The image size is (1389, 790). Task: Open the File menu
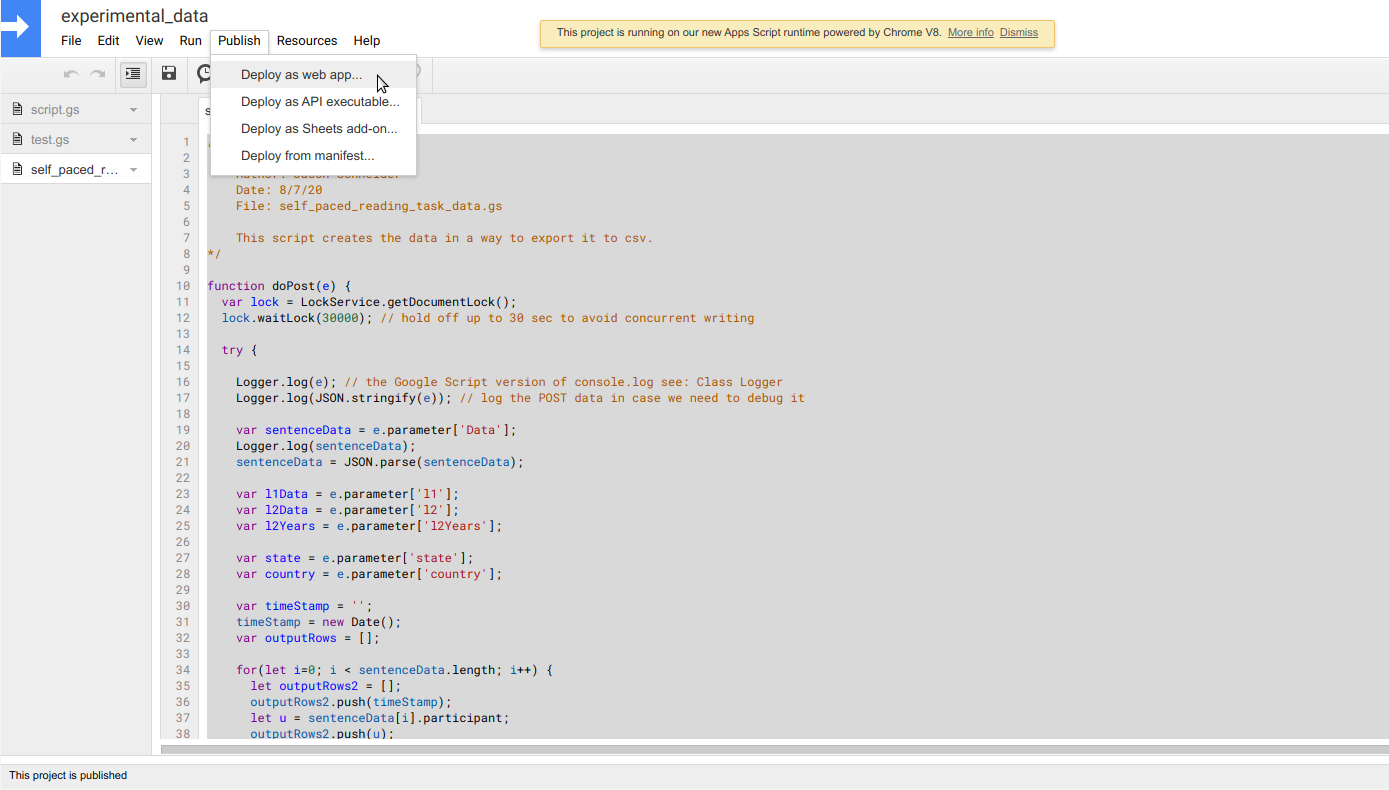click(71, 41)
